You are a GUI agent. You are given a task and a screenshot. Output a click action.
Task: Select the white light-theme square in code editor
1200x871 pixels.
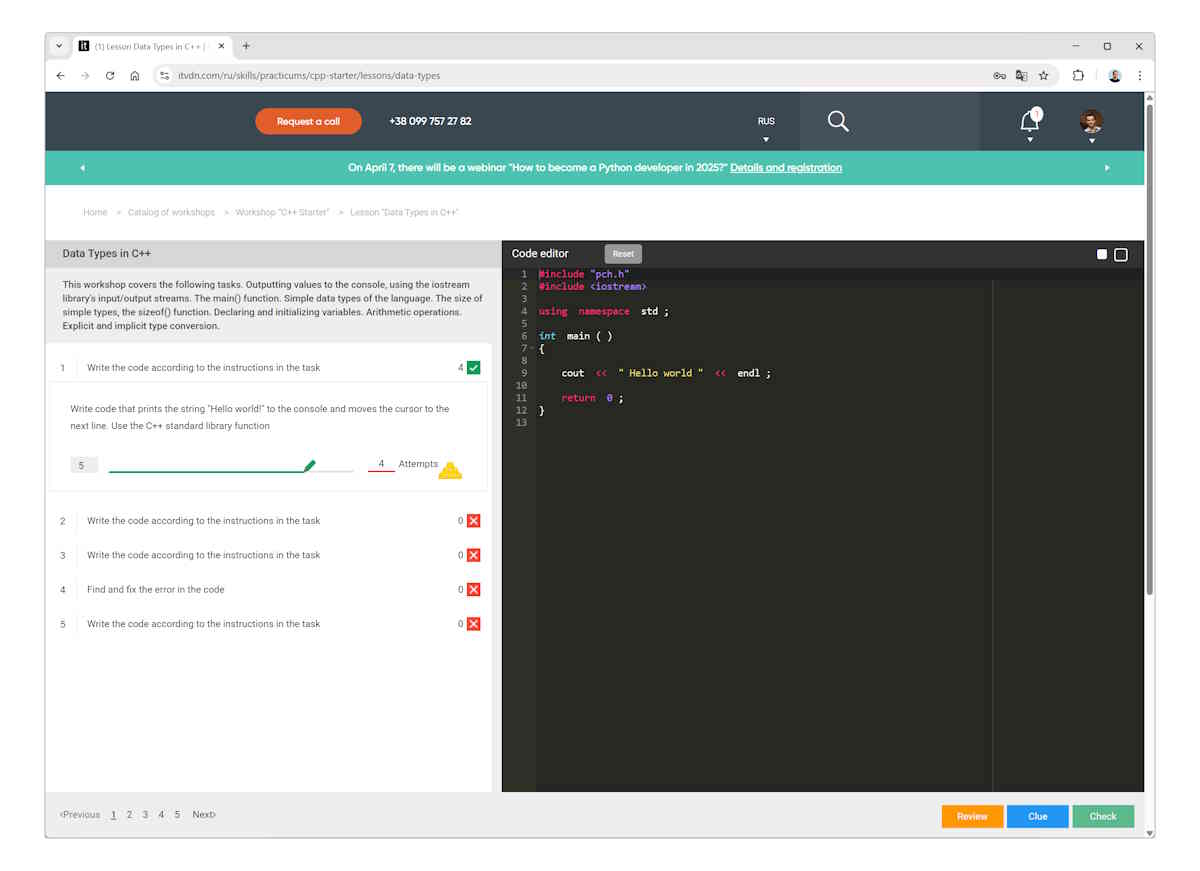1102,254
